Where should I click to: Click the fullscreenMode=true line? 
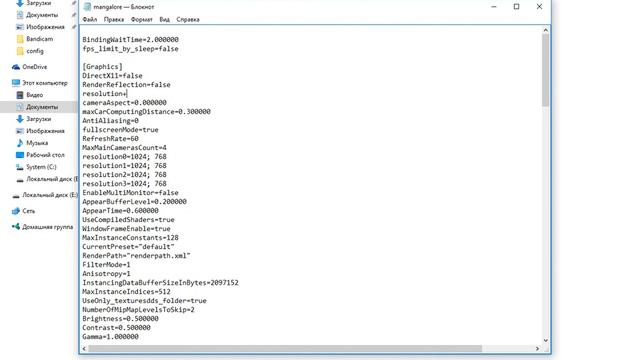(120, 130)
